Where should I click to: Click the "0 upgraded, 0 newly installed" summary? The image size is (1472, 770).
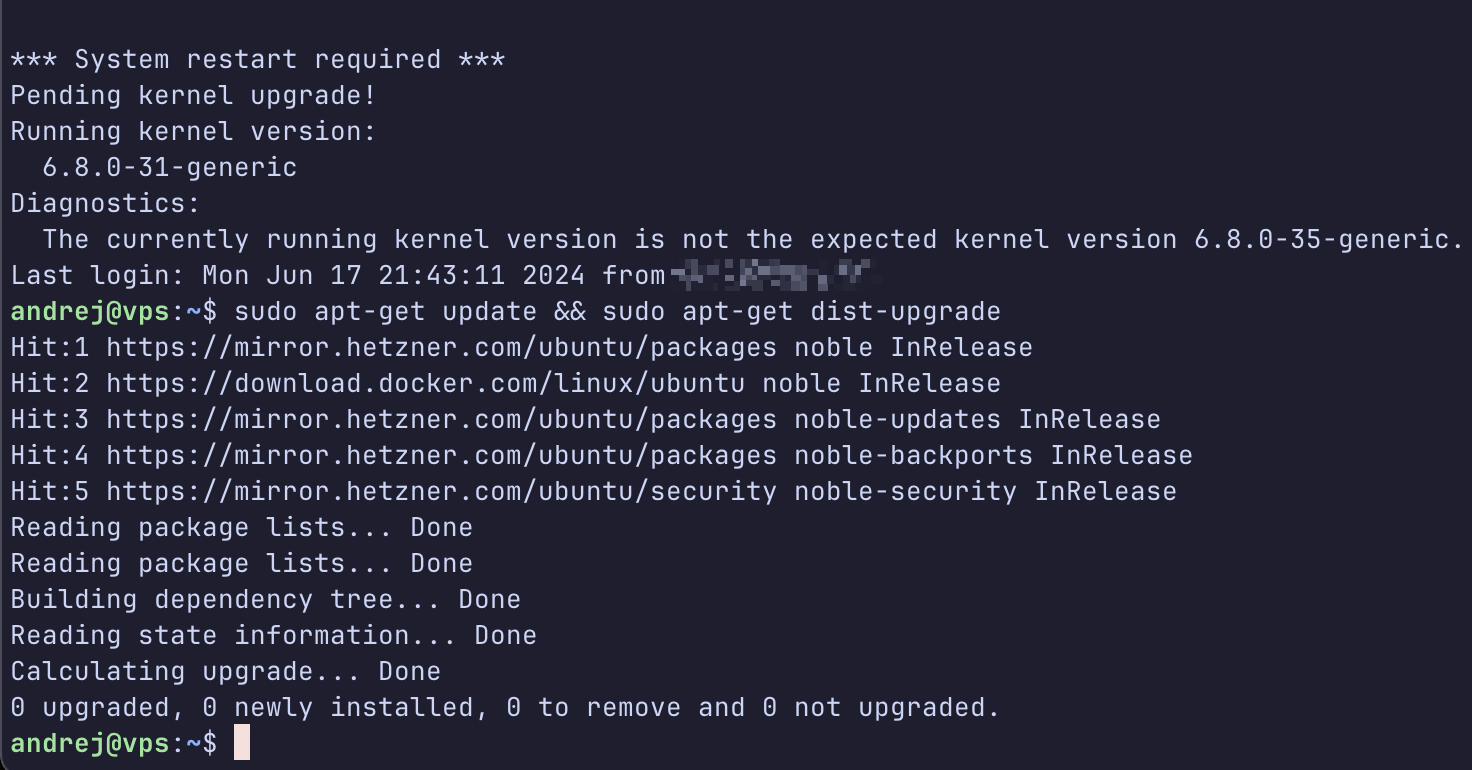(x=505, y=708)
